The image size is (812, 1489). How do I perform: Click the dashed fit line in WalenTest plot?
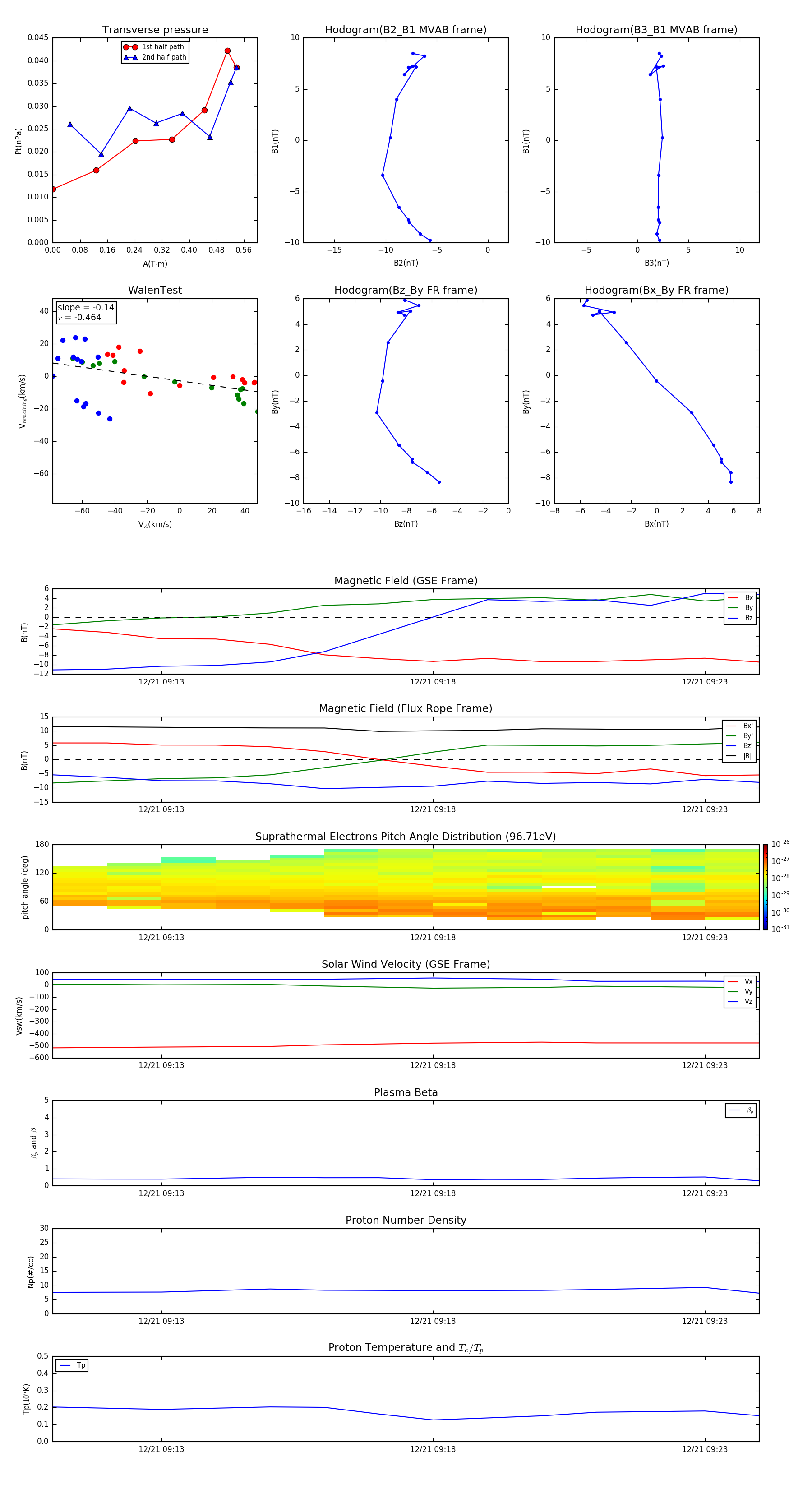click(155, 377)
